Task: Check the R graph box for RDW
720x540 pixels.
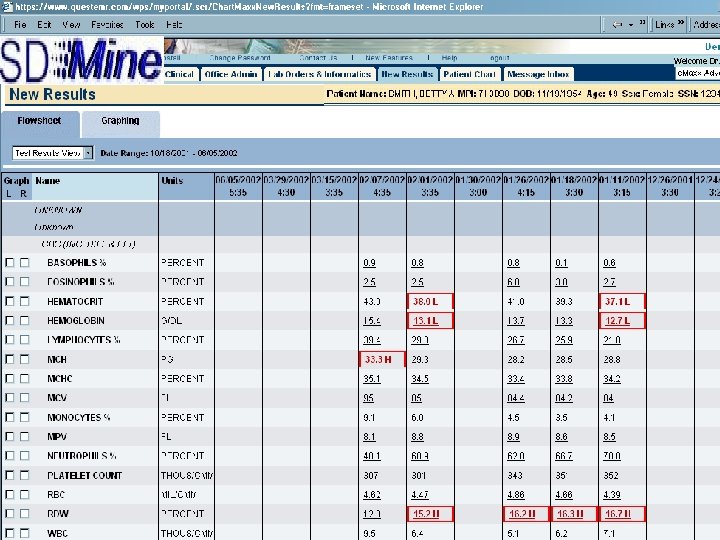Action: 24,513
